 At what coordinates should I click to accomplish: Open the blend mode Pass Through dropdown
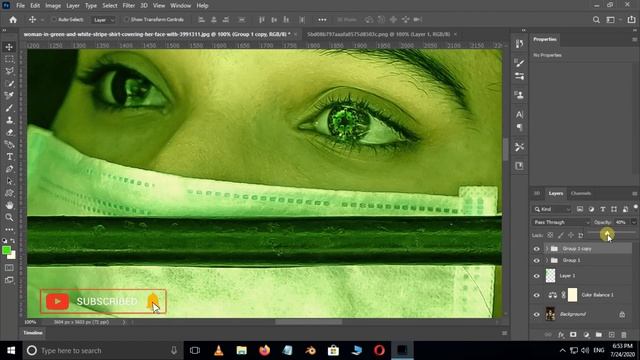point(561,222)
